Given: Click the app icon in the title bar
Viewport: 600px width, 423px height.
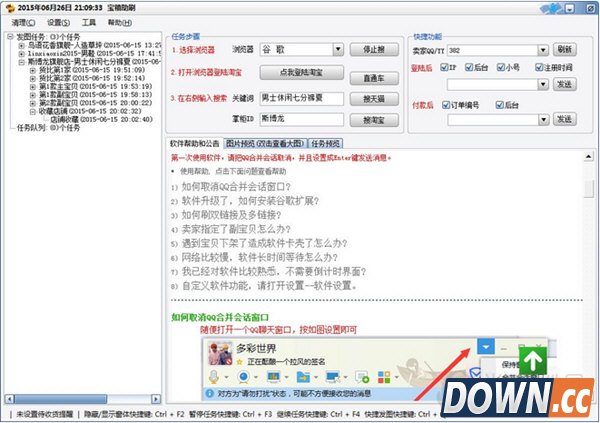Looking at the screenshot, I should 10,8.
